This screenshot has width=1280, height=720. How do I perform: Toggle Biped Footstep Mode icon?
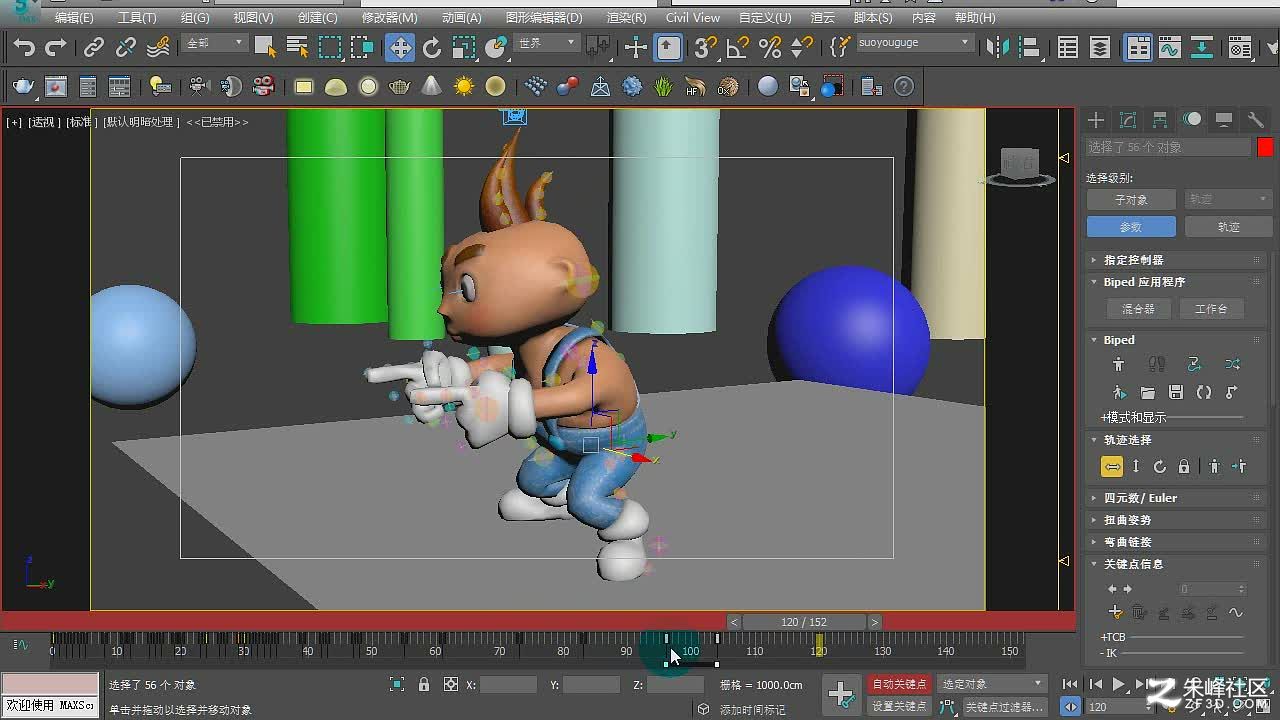(1157, 364)
